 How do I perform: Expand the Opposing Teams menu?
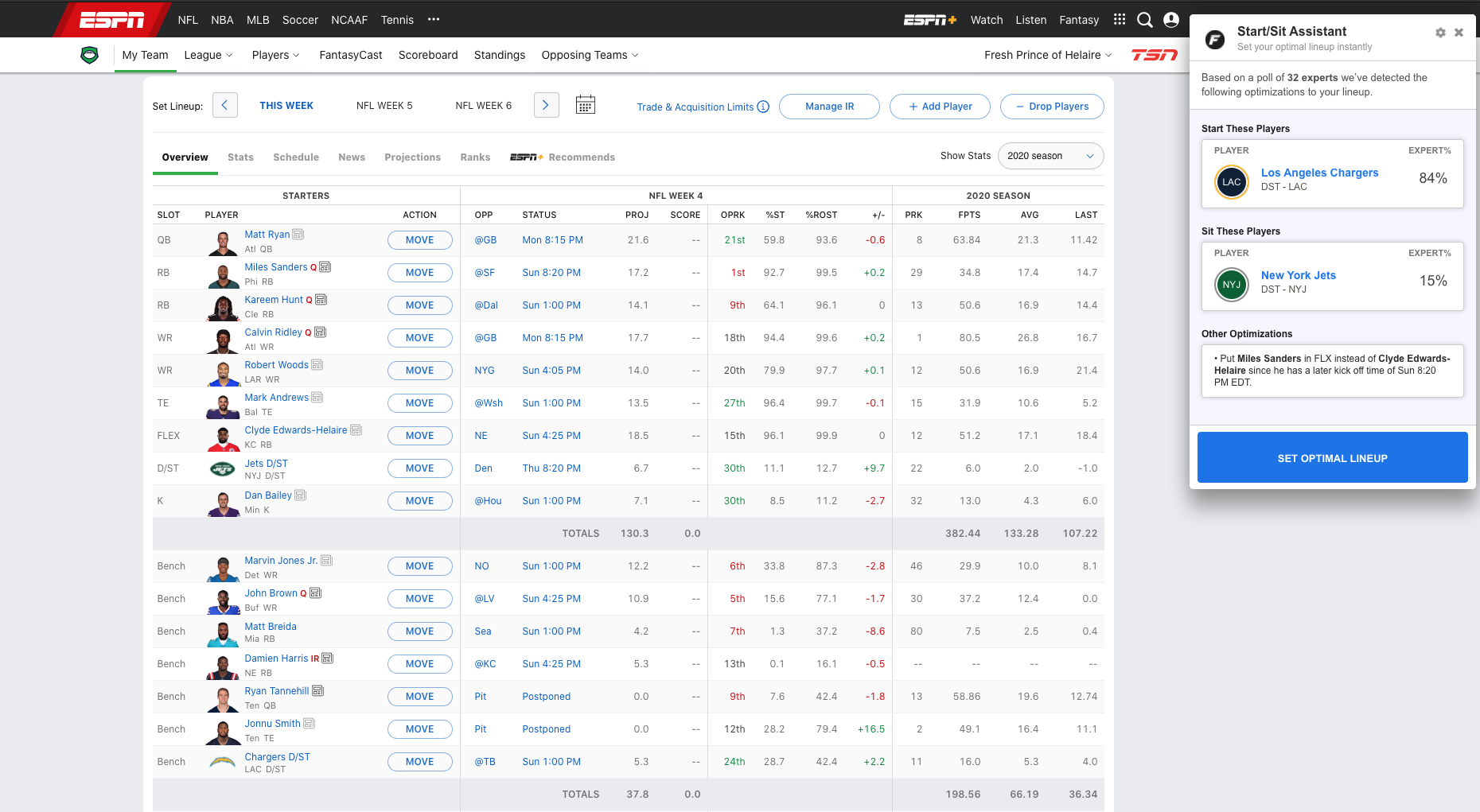[590, 55]
